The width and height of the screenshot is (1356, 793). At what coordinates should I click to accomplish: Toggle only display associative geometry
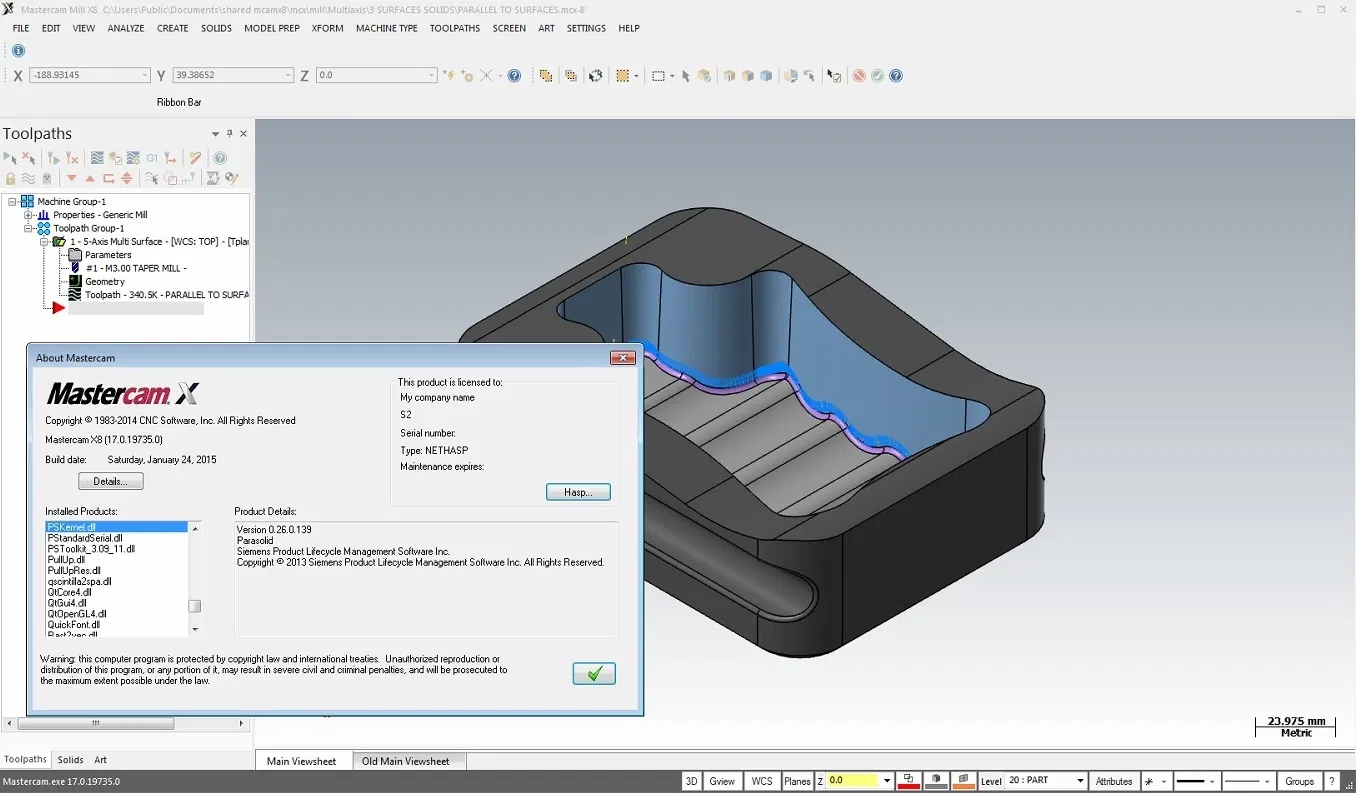170,179
